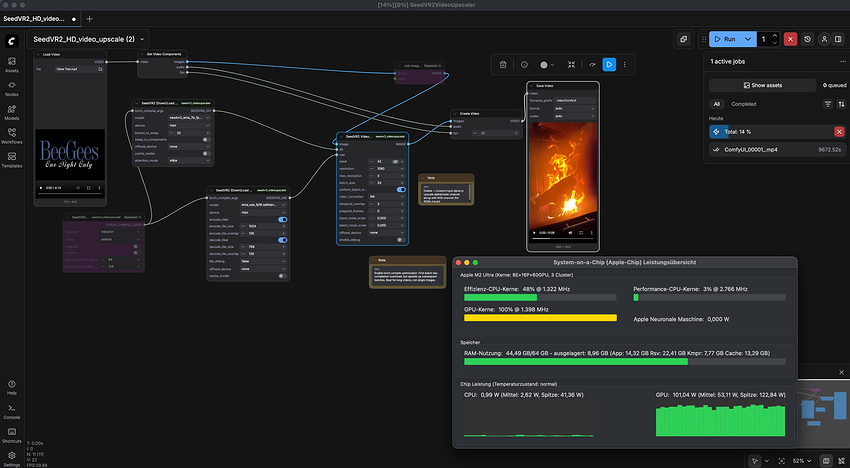Screen dimensions: 850x468
Task: Open the Nodes library panel
Action: tap(11, 89)
